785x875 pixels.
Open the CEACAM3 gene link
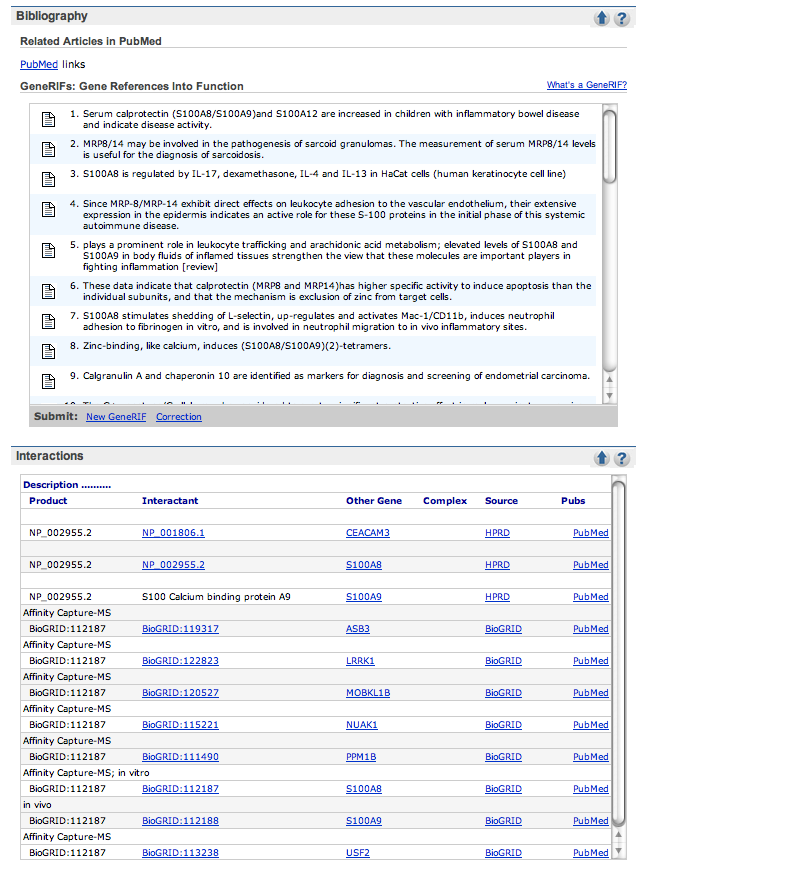[367, 533]
